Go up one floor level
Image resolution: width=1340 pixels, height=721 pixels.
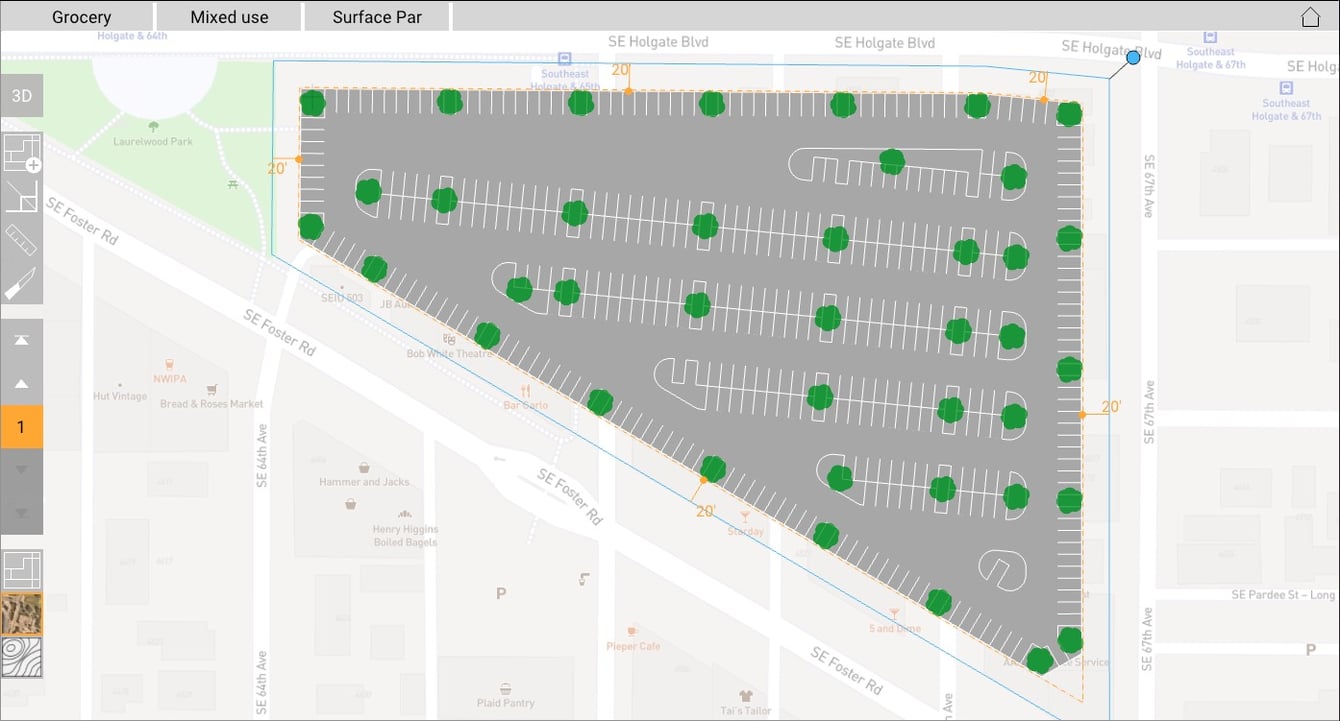pyautogui.click(x=21, y=384)
